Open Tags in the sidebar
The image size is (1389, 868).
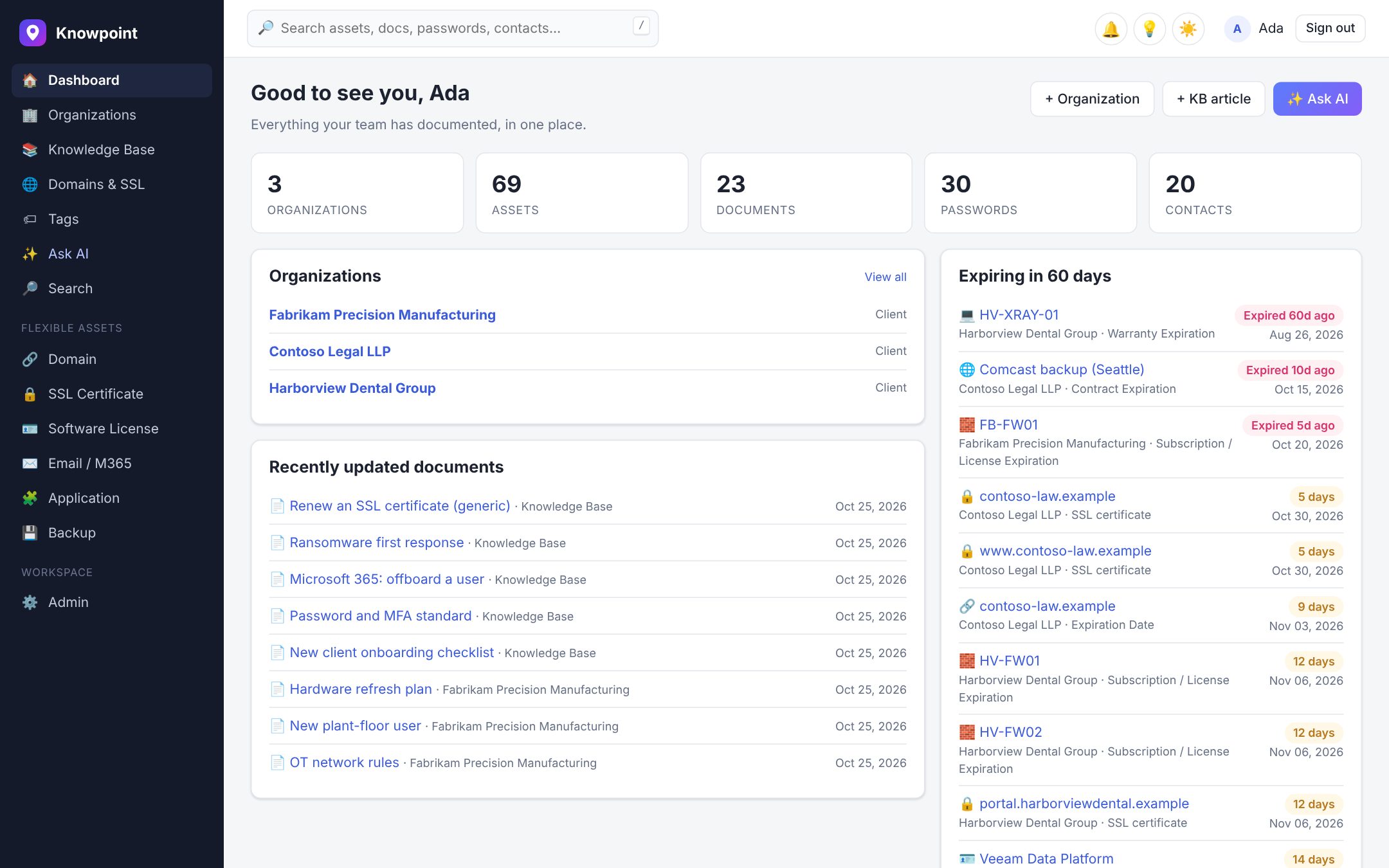click(112, 219)
